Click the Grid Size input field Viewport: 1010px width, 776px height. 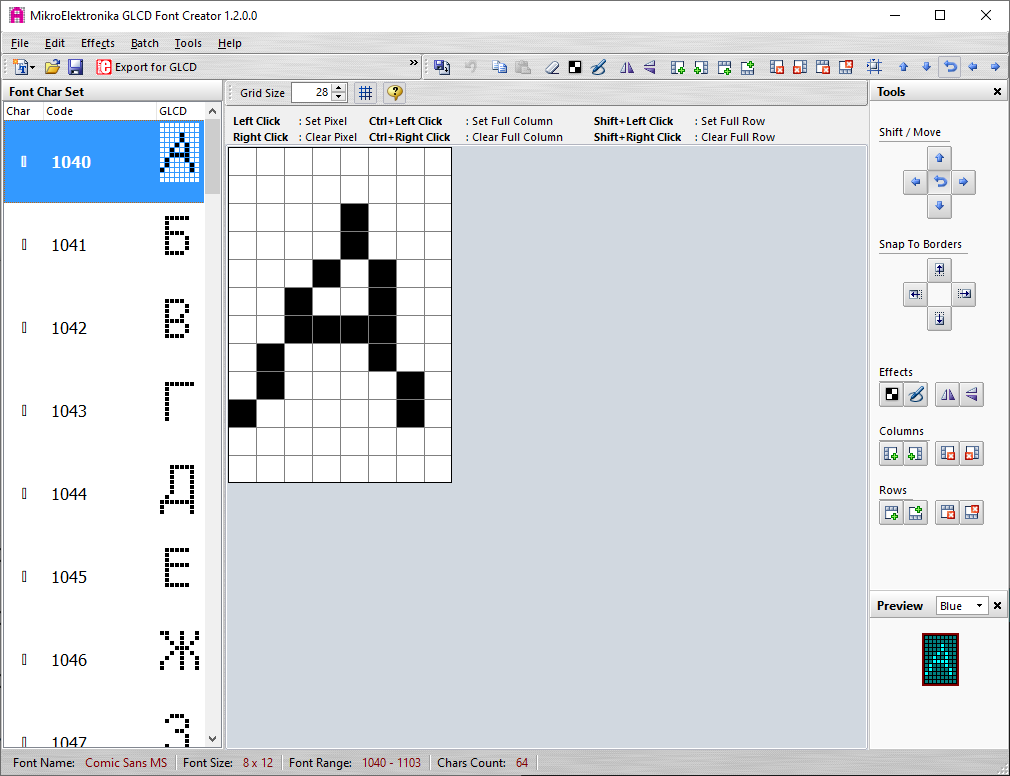312,93
